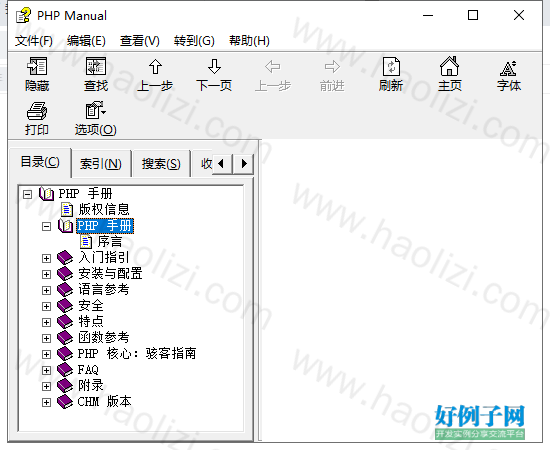Open the 文件(F) menu
Screen dimensions: 550x450
click(x=34, y=41)
